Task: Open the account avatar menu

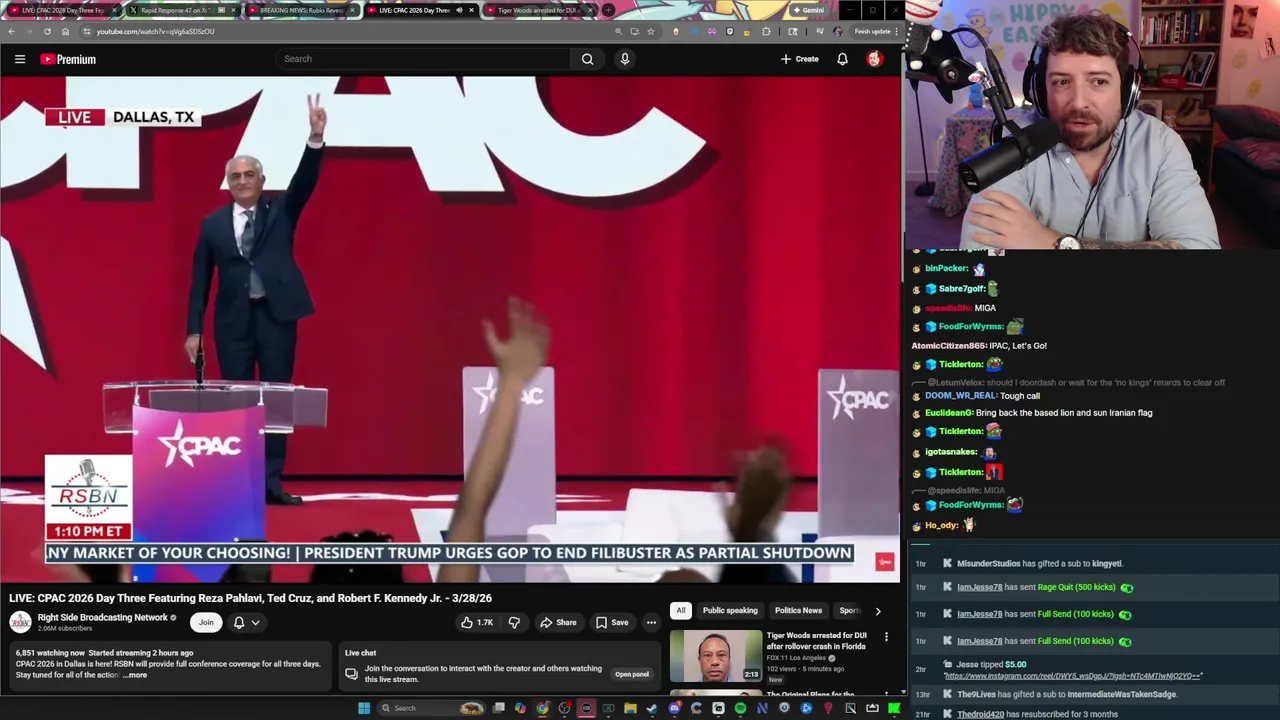Action: tap(874, 59)
